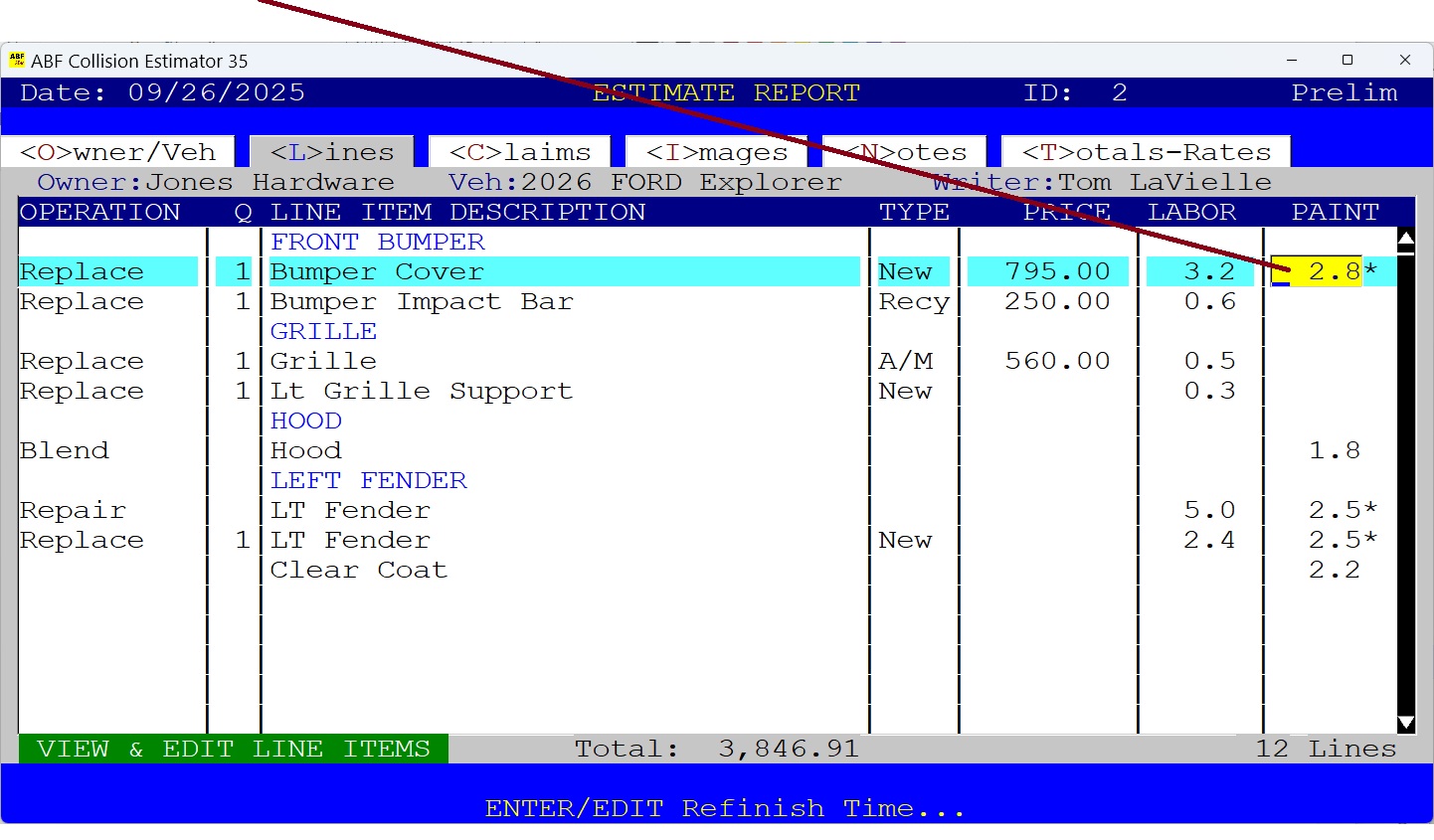Image resolution: width=1434 pixels, height=840 pixels.
Task: Click the ABF Collision Estimator title bar icon
Action: click(x=17, y=61)
